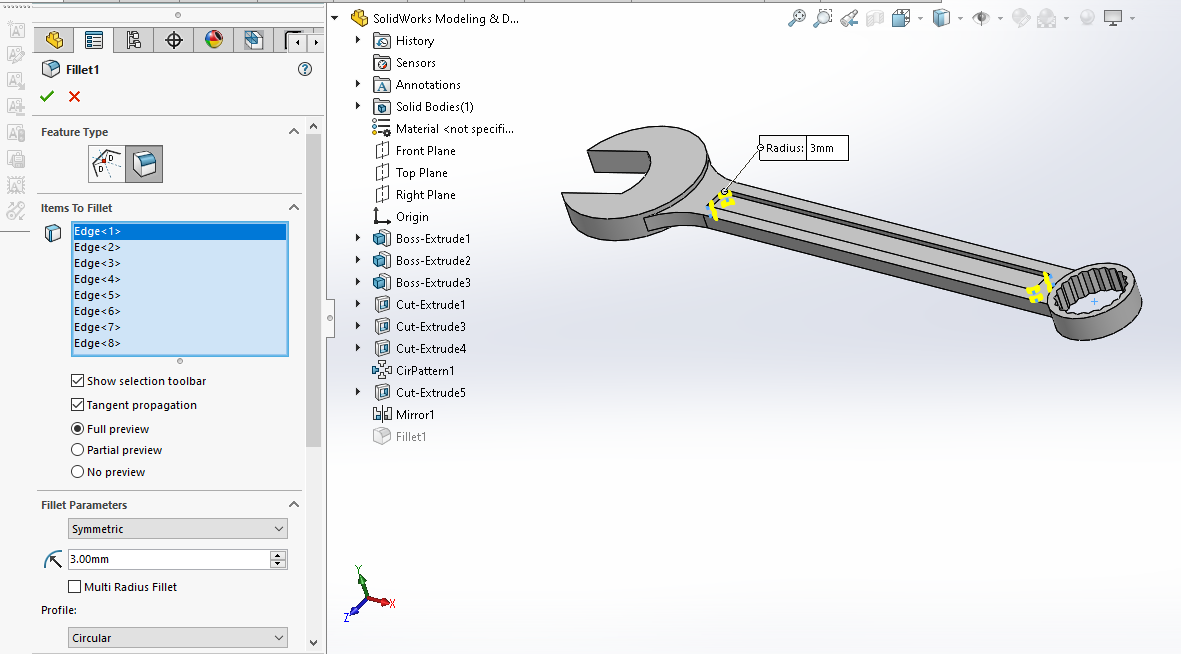
Task: Click the 3.00mm radius input field
Action: click(x=167, y=560)
